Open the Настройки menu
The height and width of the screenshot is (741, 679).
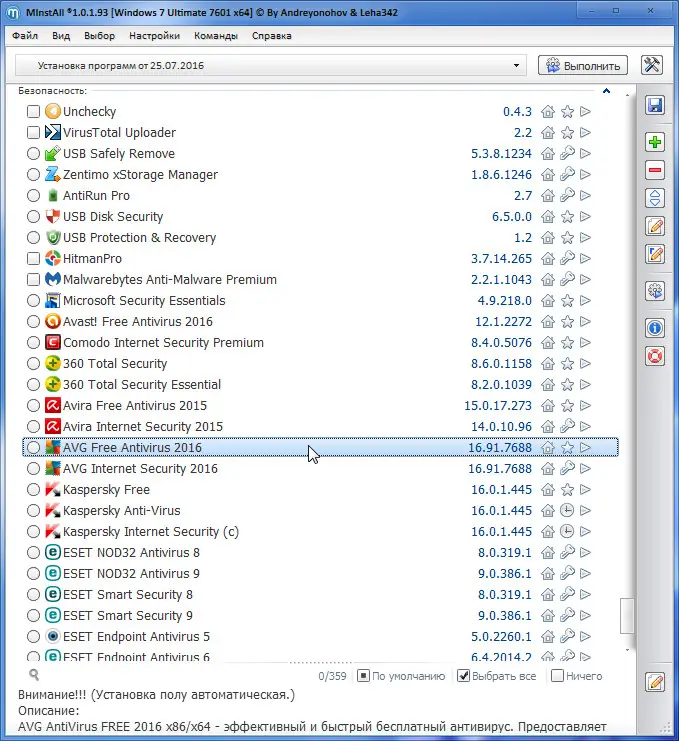coord(155,36)
